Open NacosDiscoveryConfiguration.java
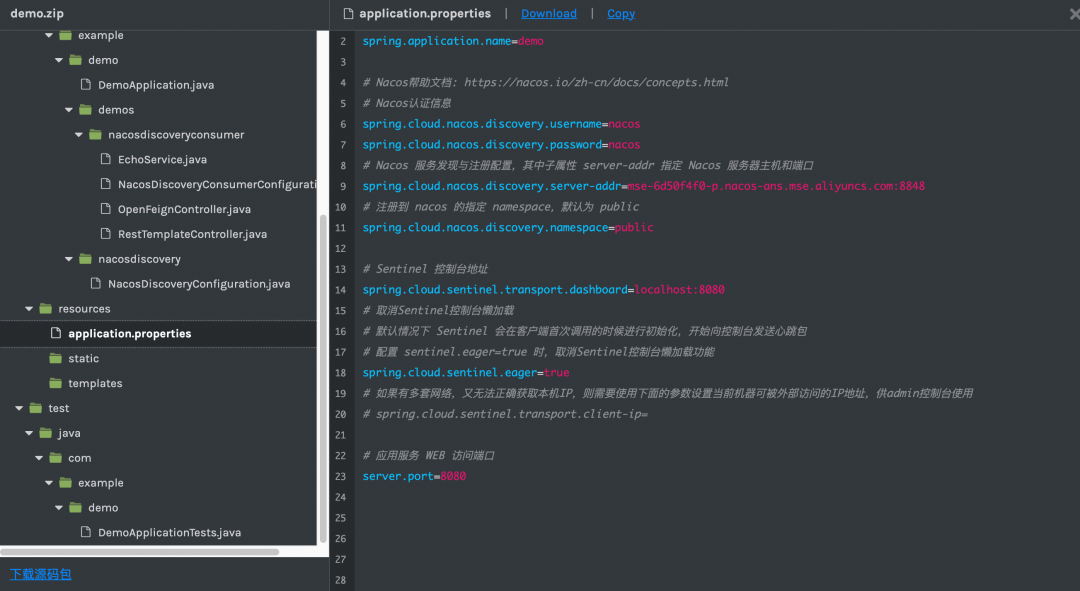Image resolution: width=1080 pixels, height=591 pixels. click(x=199, y=283)
